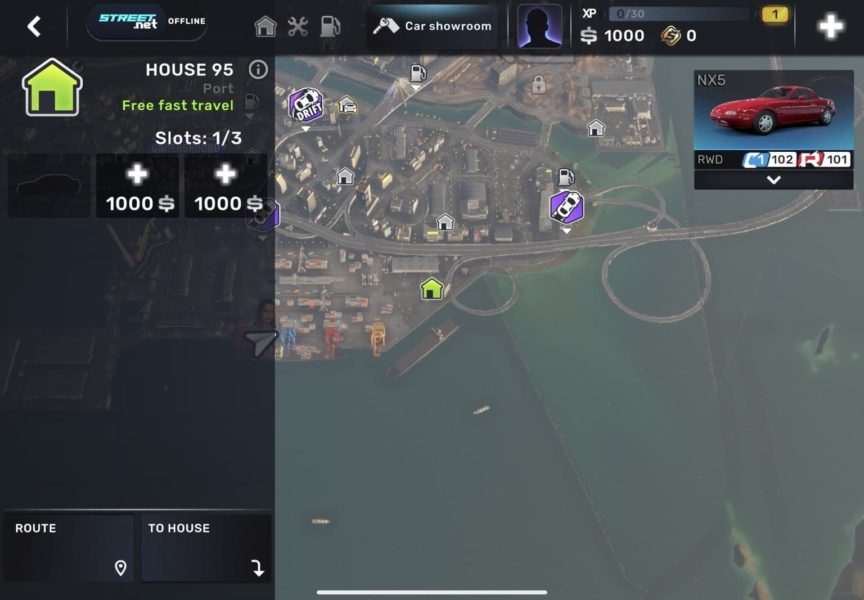
Task: Click the ROUTE button
Action: pyautogui.click(x=69, y=548)
